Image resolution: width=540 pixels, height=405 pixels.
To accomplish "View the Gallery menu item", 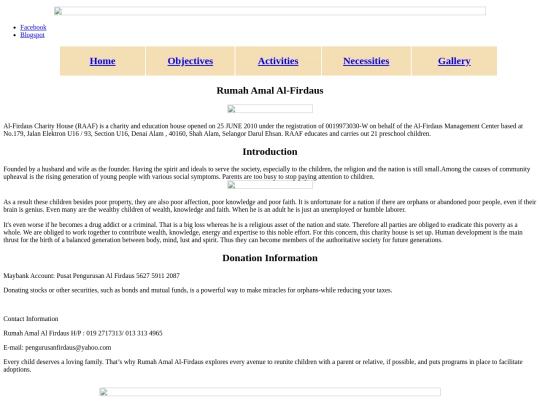I will [454, 61].
